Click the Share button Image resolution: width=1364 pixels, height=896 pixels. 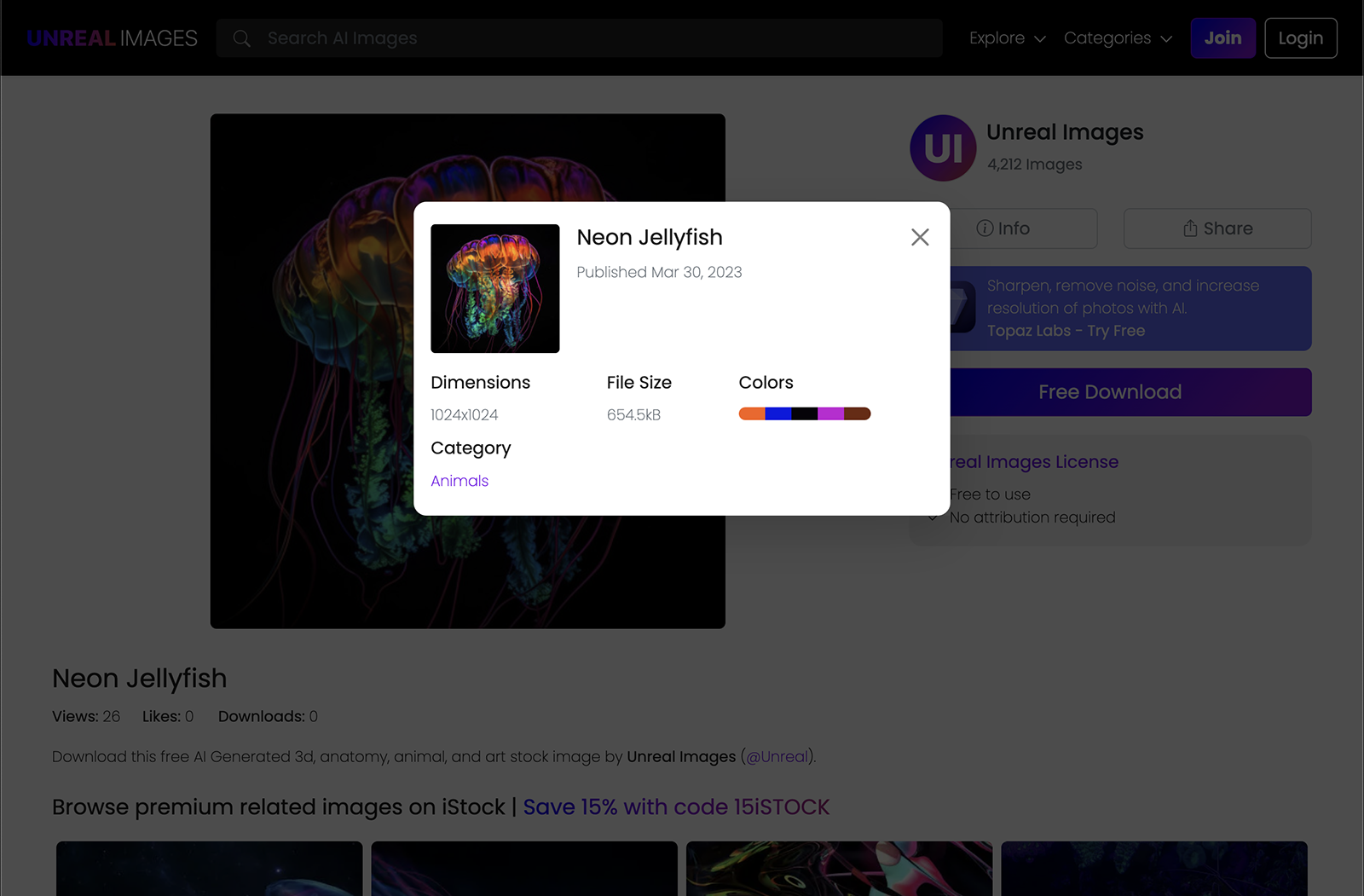point(1217,228)
